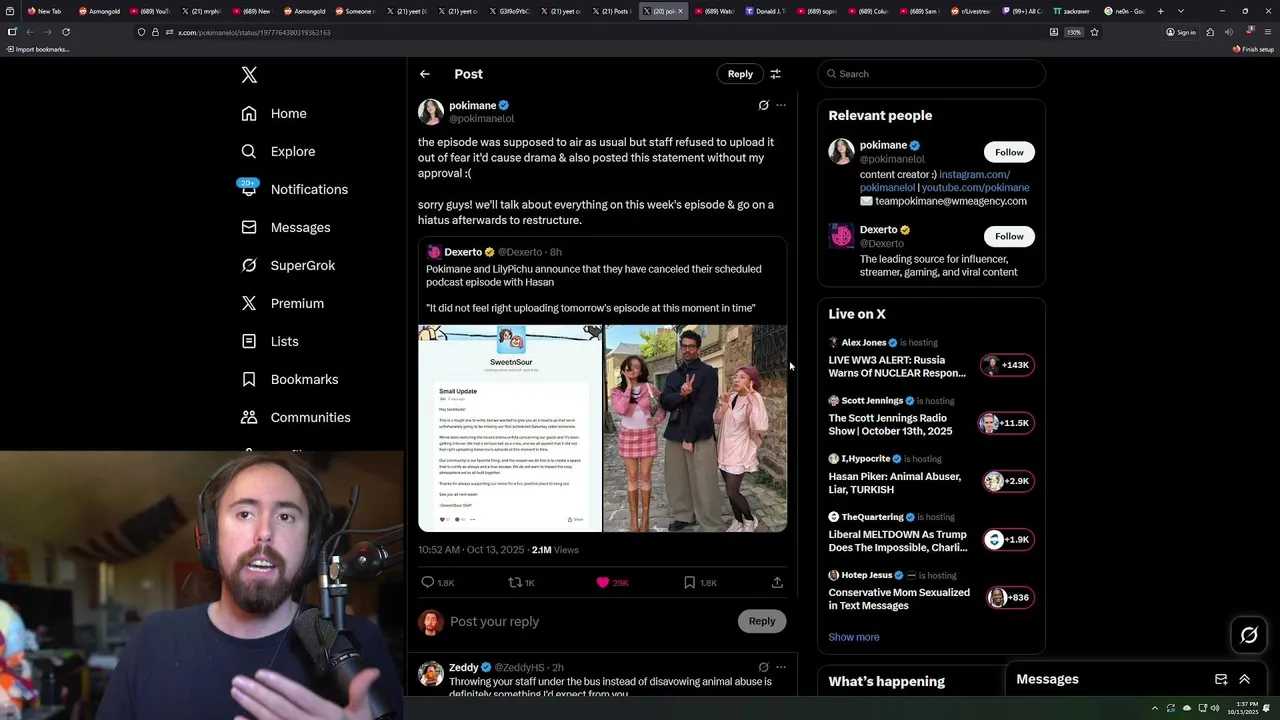1280x720 pixels.
Task: Open the floating Grok button
Action: (1249, 635)
